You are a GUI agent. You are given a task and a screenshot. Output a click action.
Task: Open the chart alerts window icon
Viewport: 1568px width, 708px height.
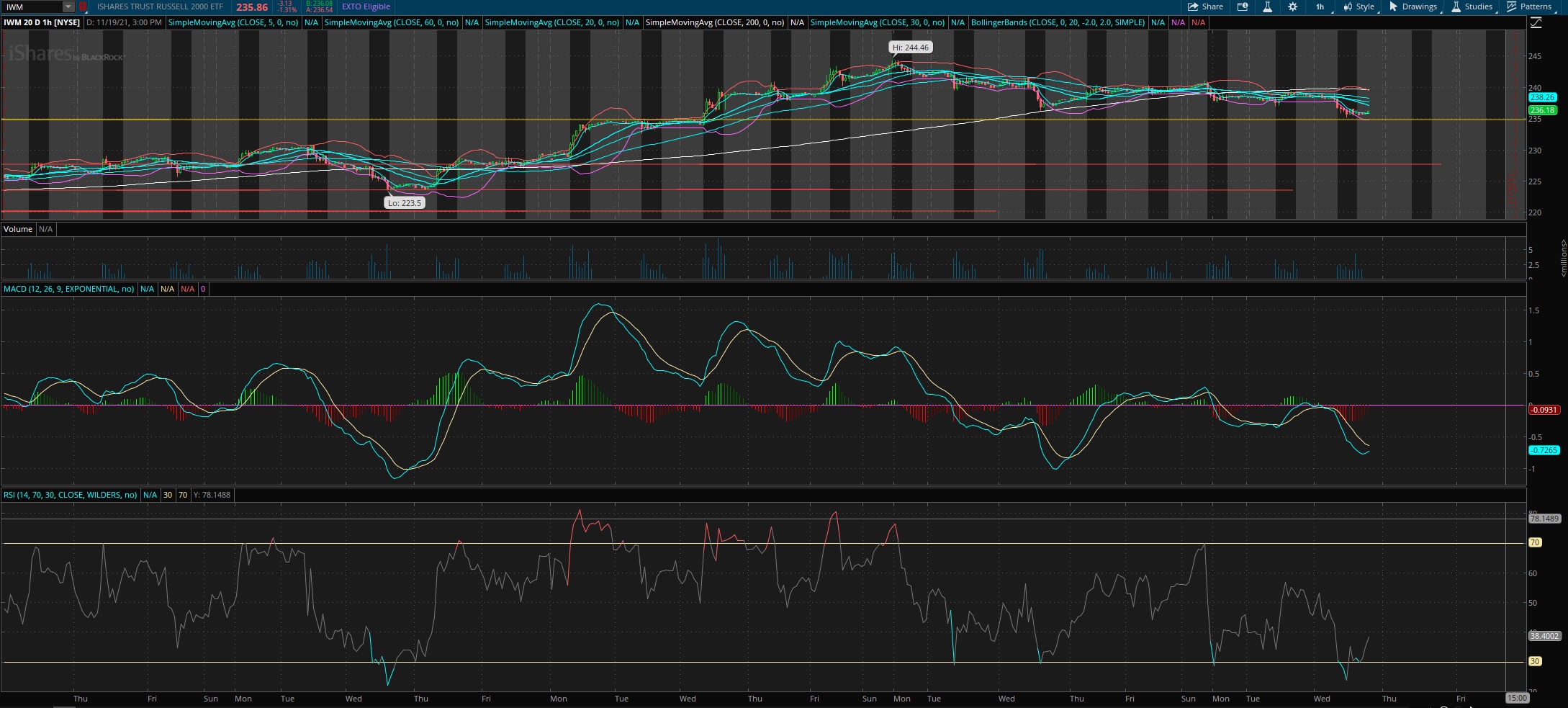[x=1243, y=6]
